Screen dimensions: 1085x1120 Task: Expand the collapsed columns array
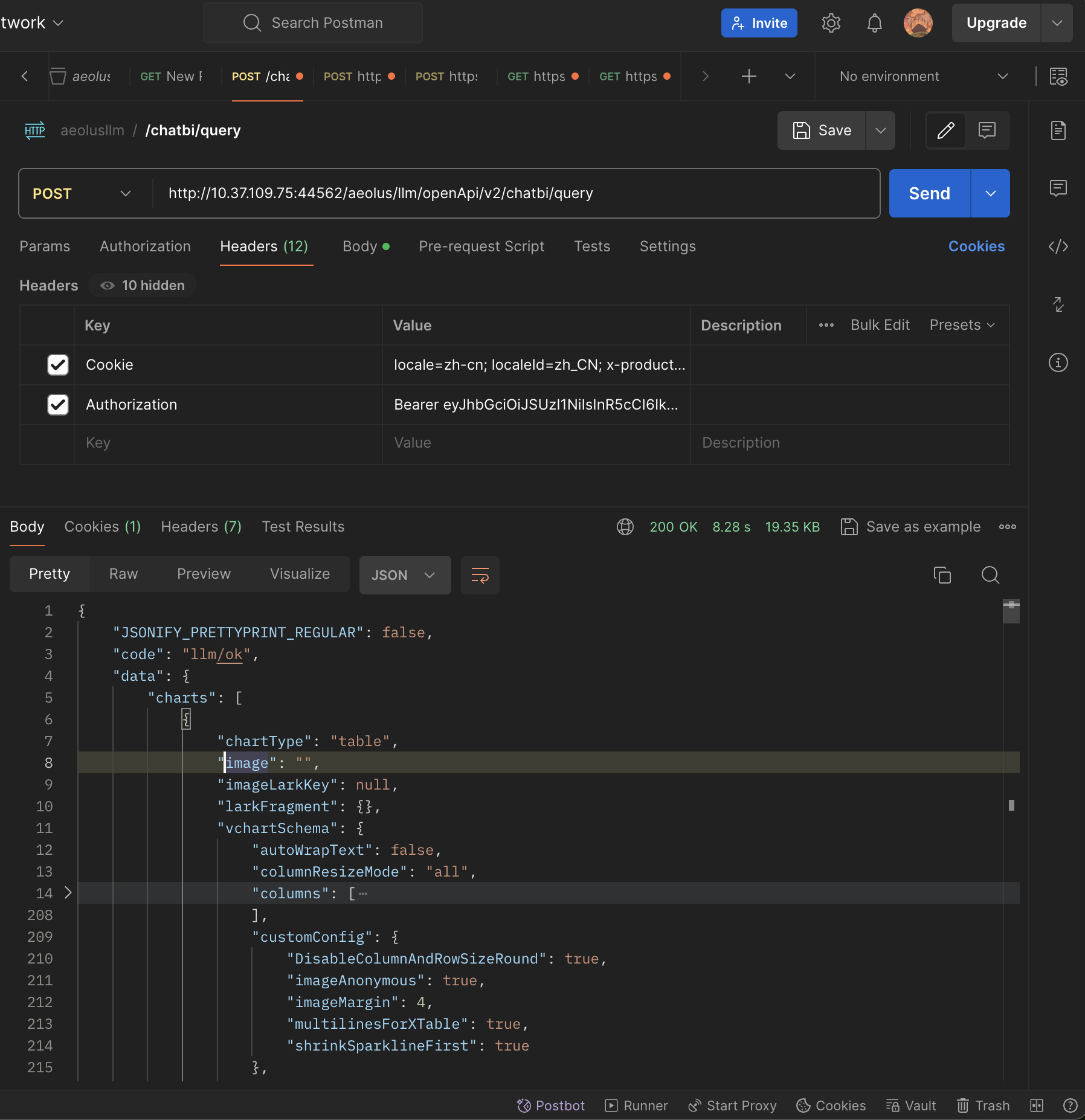[x=68, y=893]
